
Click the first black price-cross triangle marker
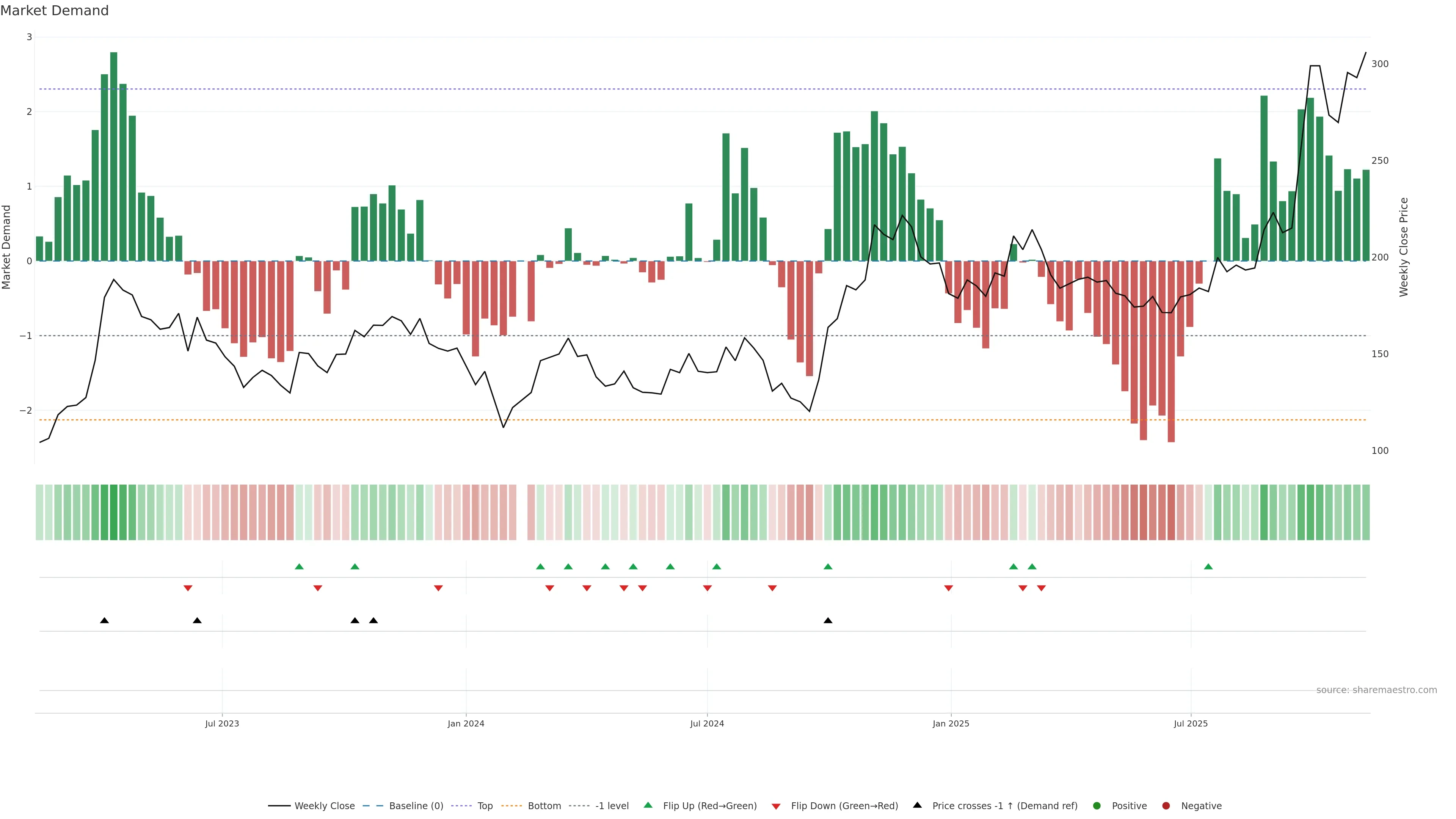coord(104,621)
